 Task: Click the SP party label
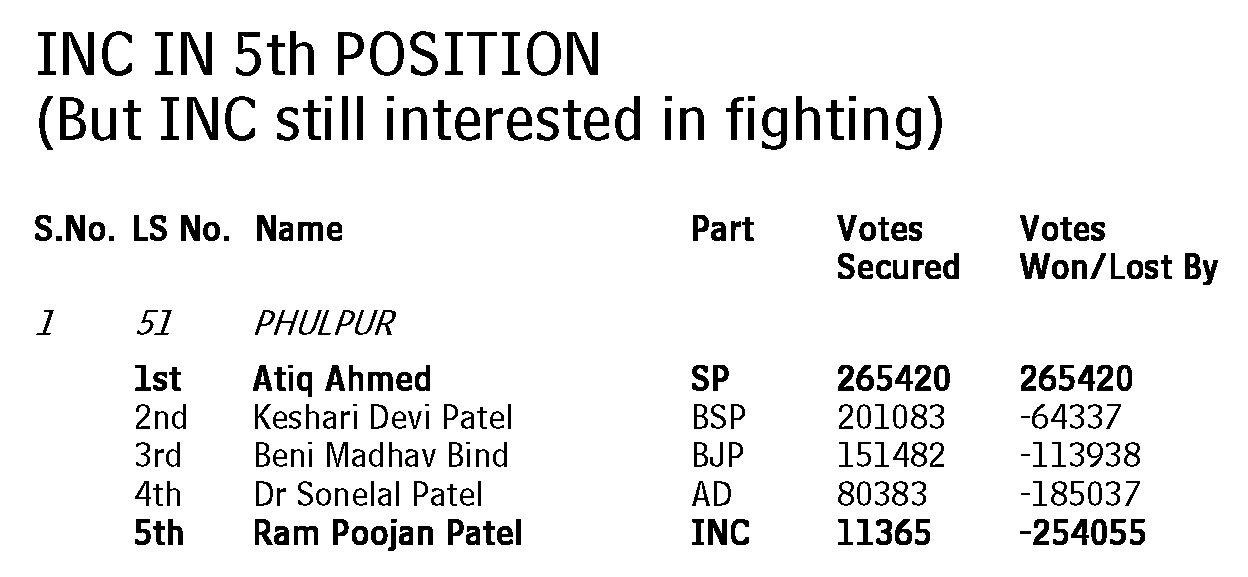click(x=710, y=379)
